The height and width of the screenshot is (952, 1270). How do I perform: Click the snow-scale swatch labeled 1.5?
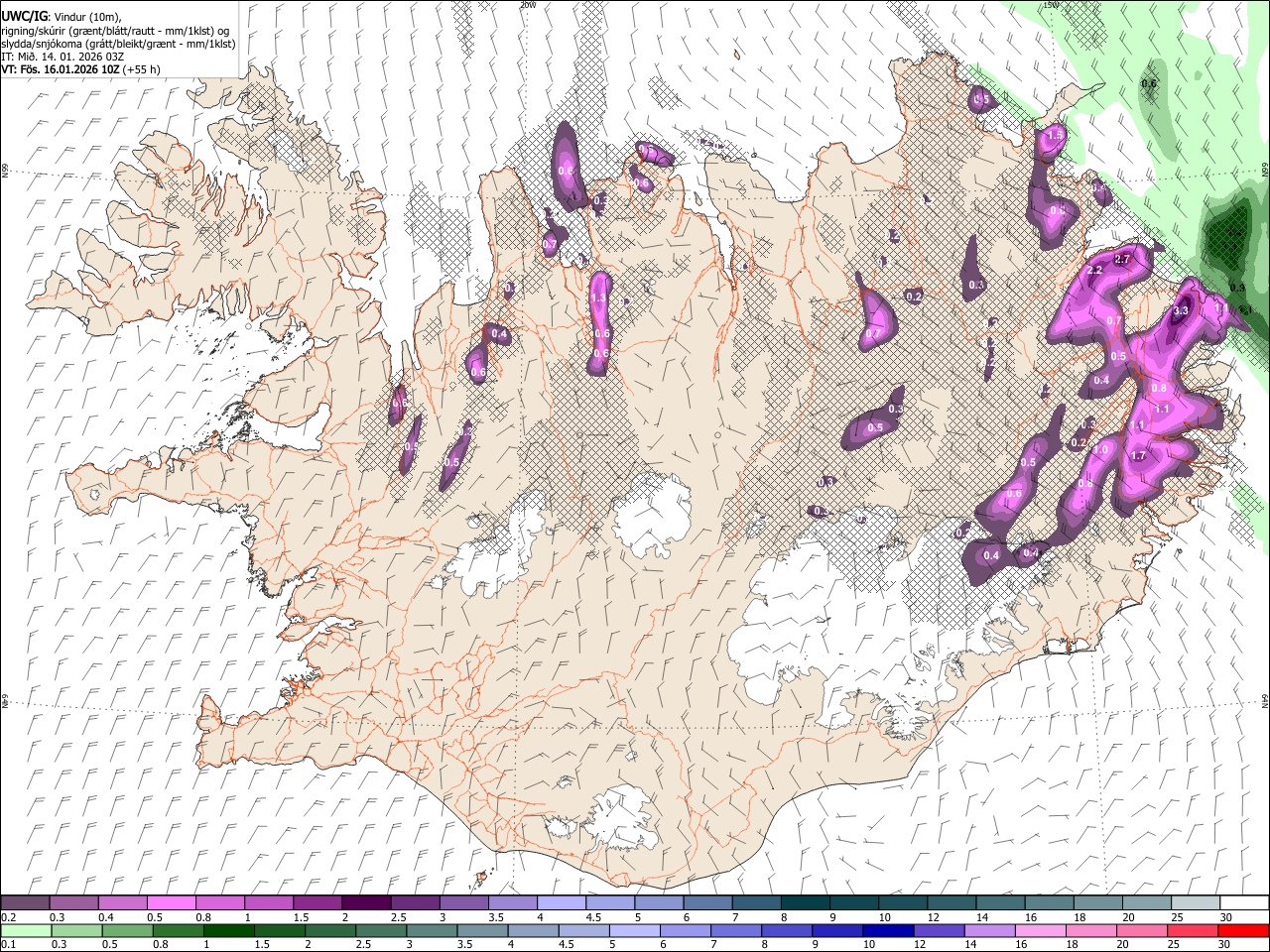coord(317,903)
